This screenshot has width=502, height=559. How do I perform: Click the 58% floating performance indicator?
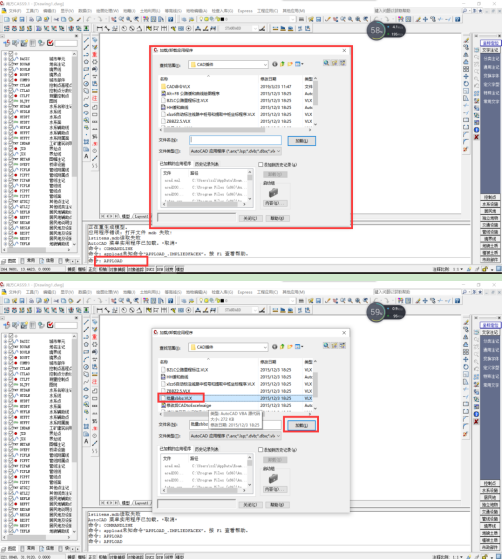click(x=376, y=31)
